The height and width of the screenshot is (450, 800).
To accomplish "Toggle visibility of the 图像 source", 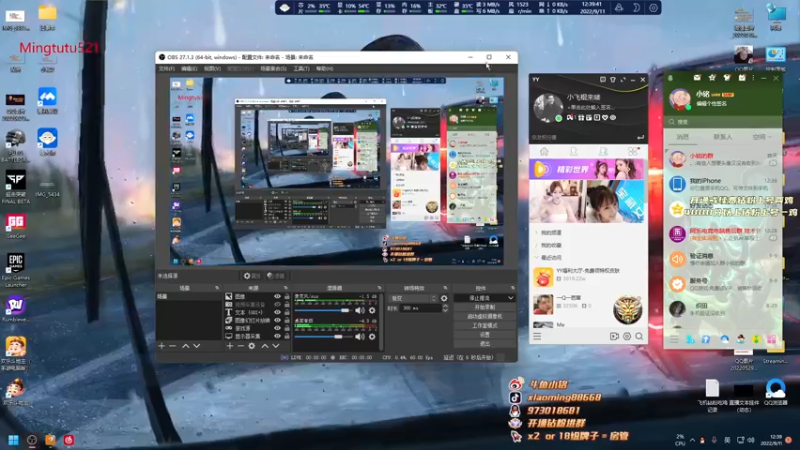I will point(278,296).
